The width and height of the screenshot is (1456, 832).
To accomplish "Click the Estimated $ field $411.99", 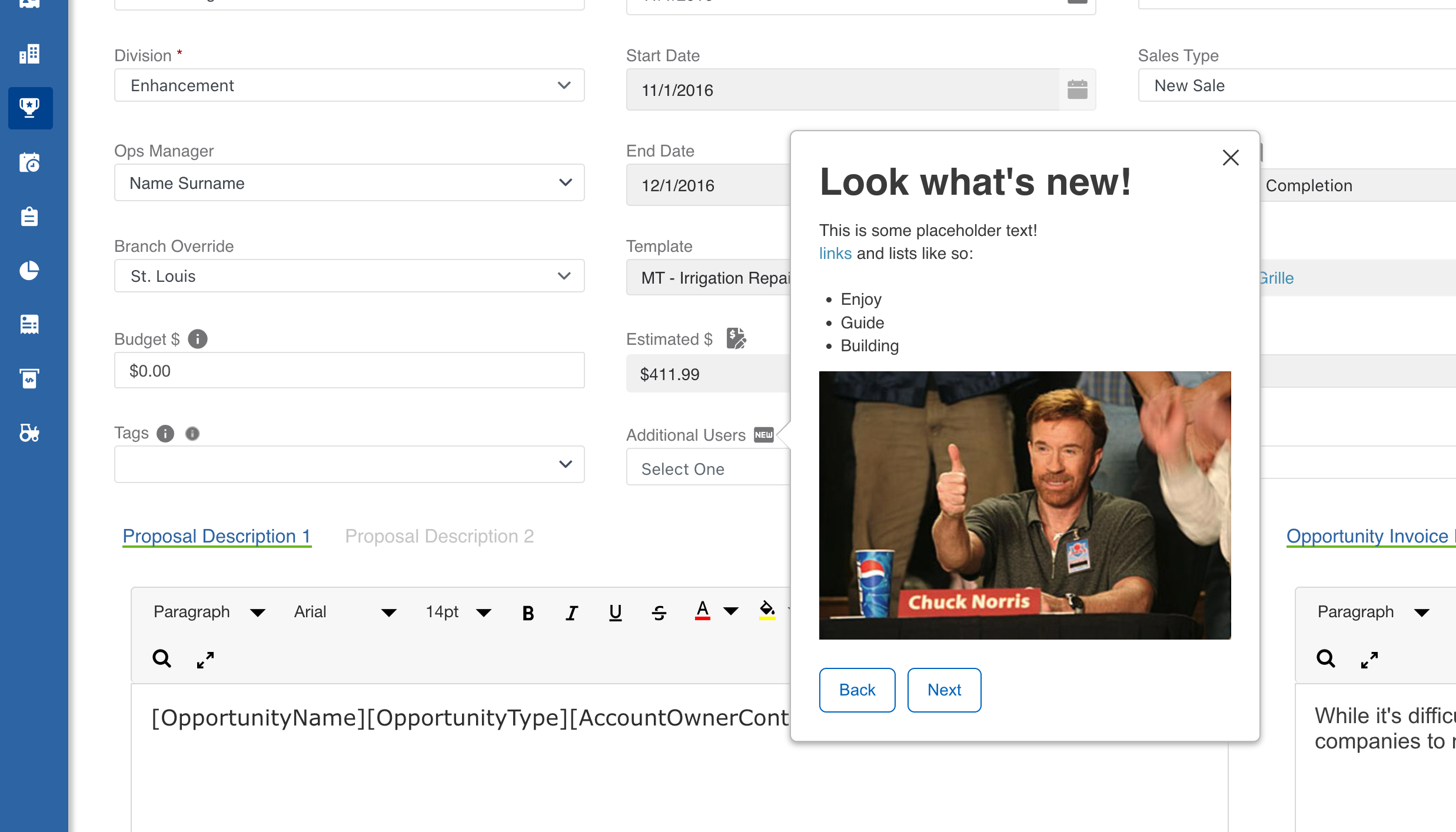I will 709,373.
